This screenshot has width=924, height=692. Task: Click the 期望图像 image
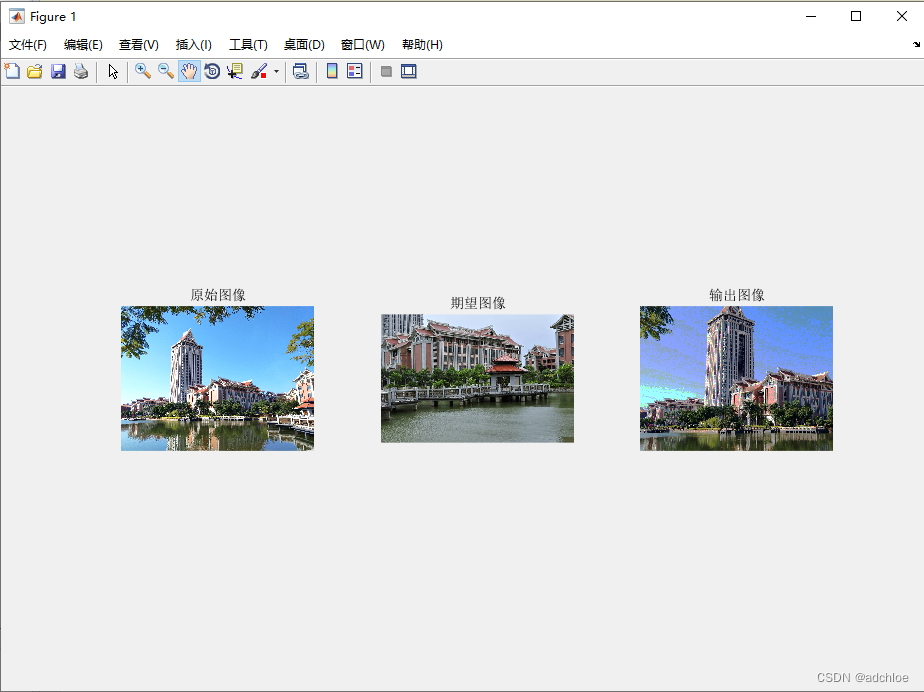tap(477, 378)
